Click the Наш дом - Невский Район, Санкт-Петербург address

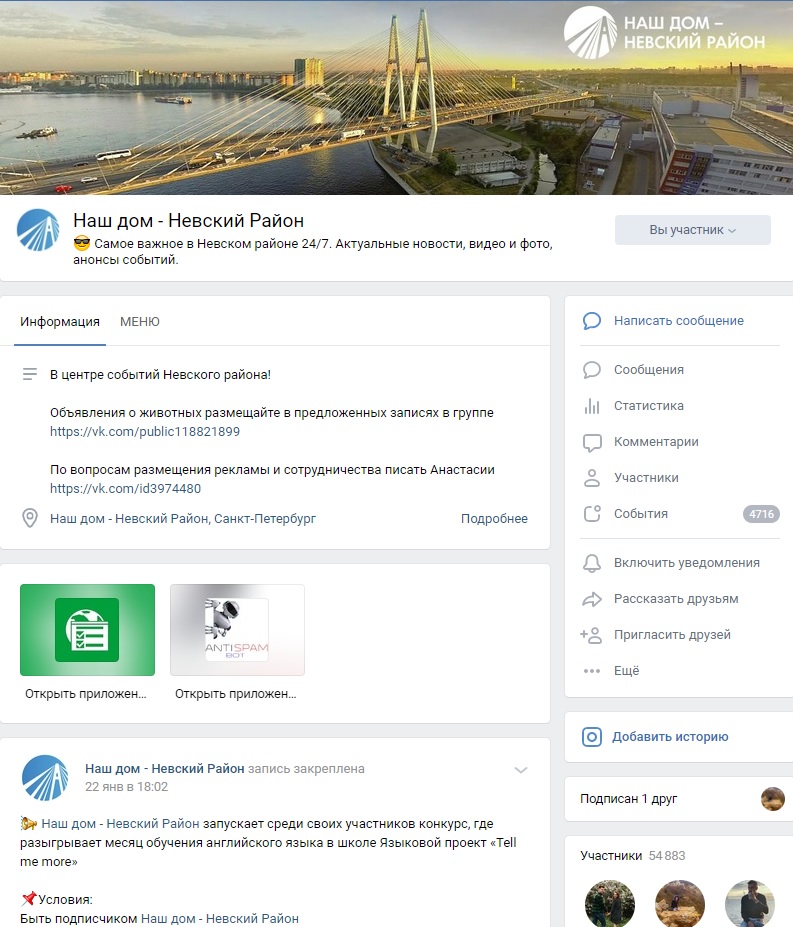pos(183,519)
